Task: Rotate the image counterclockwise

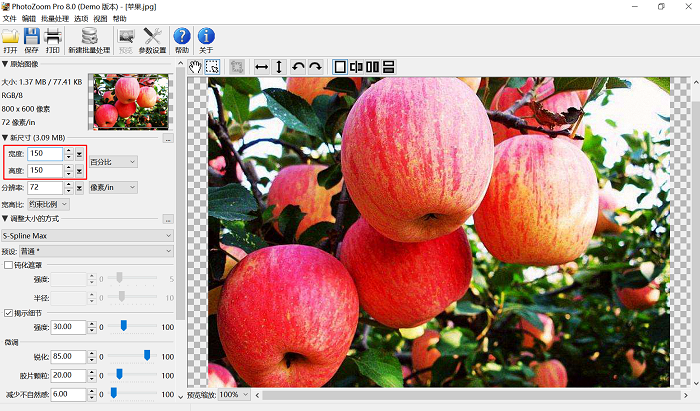Action: [298, 67]
